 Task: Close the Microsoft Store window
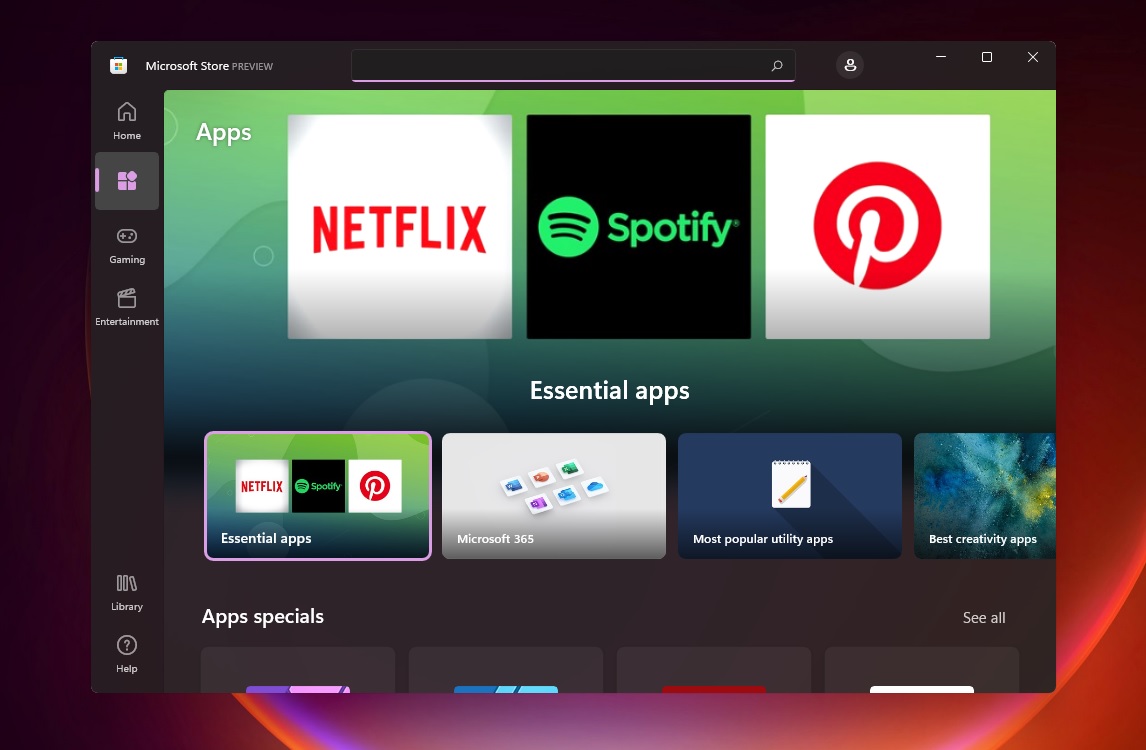coord(1033,57)
